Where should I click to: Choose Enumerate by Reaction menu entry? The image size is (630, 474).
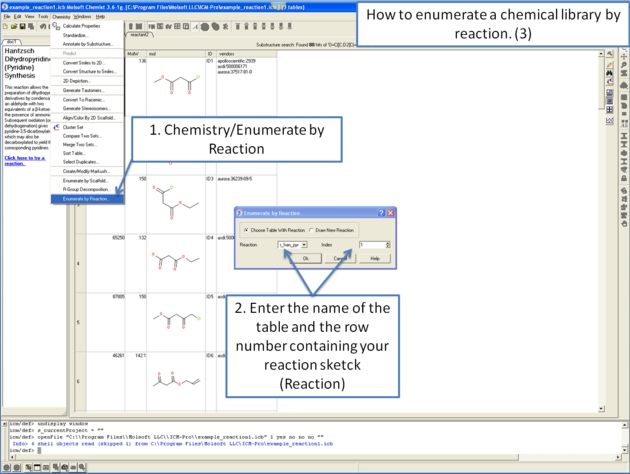tap(85, 198)
